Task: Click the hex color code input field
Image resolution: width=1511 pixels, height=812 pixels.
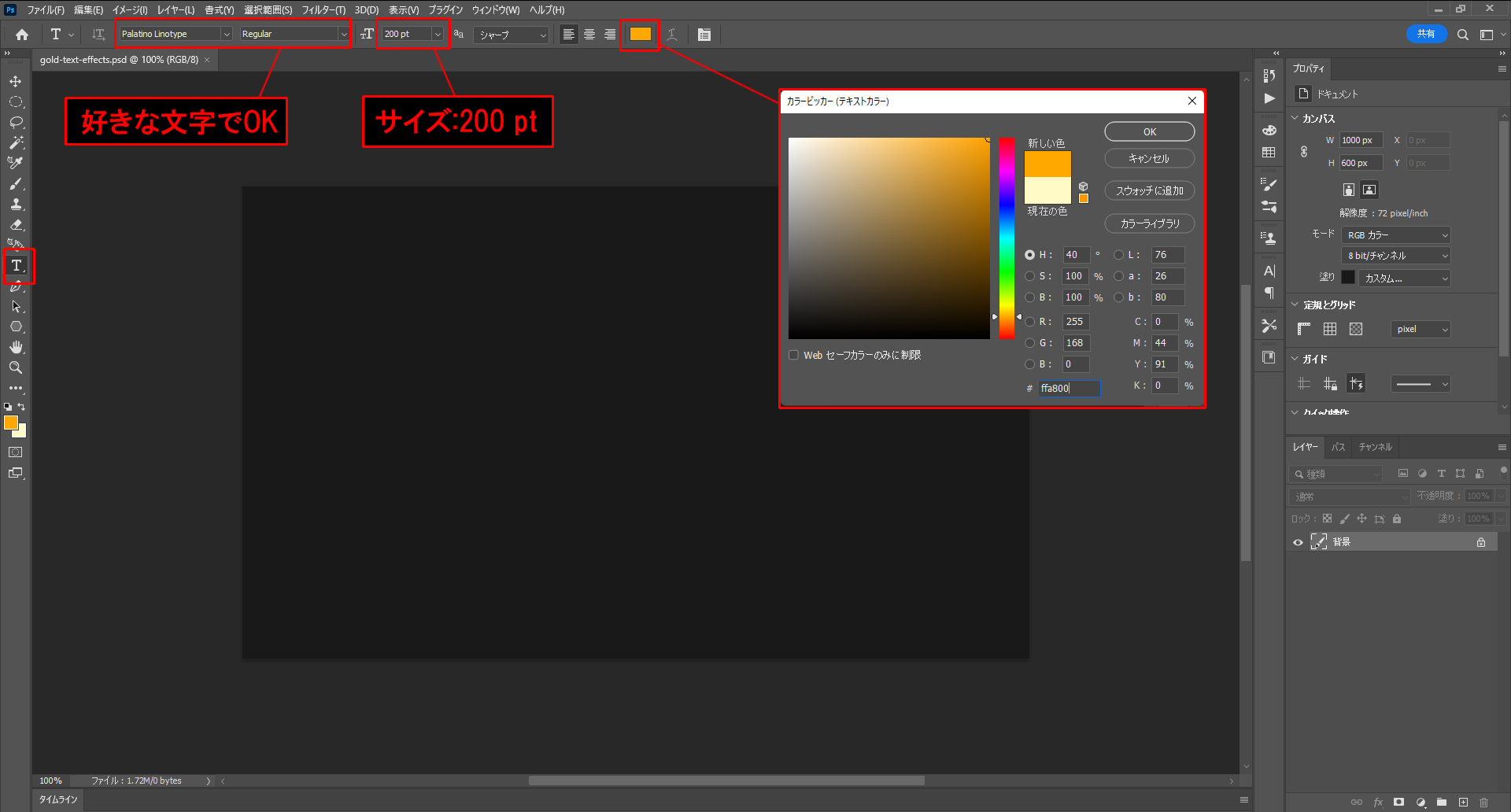Action: [x=1068, y=389]
